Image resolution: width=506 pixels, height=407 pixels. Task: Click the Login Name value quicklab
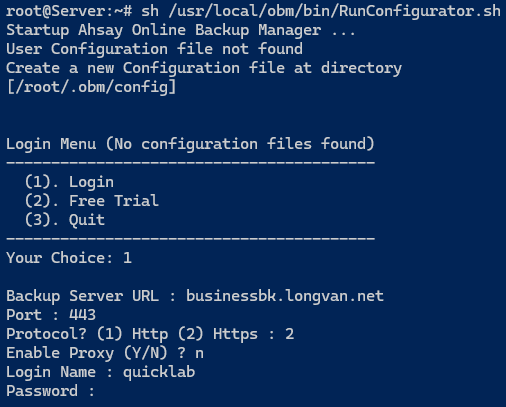159,372
